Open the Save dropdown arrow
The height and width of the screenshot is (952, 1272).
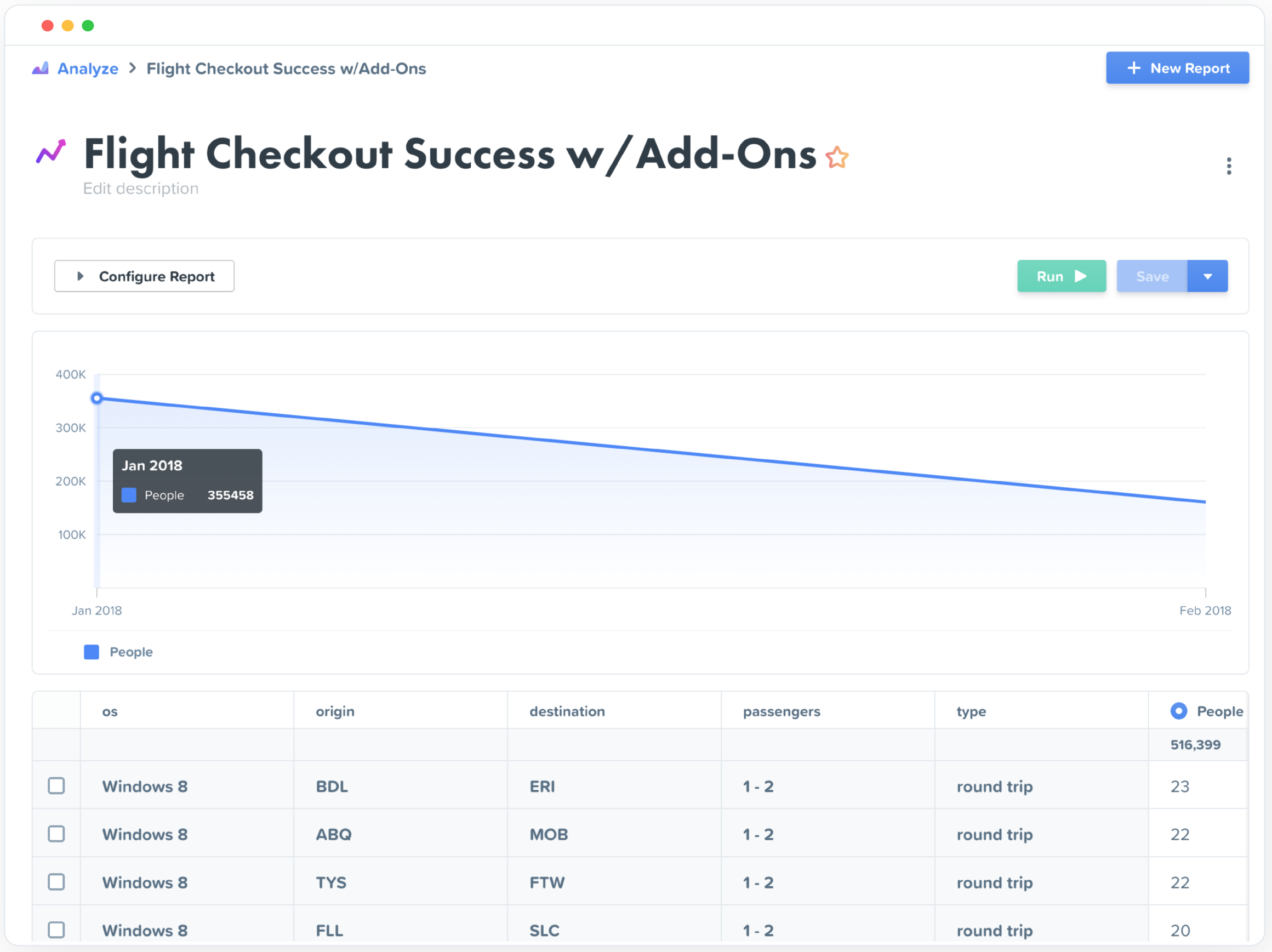(x=1207, y=276)
